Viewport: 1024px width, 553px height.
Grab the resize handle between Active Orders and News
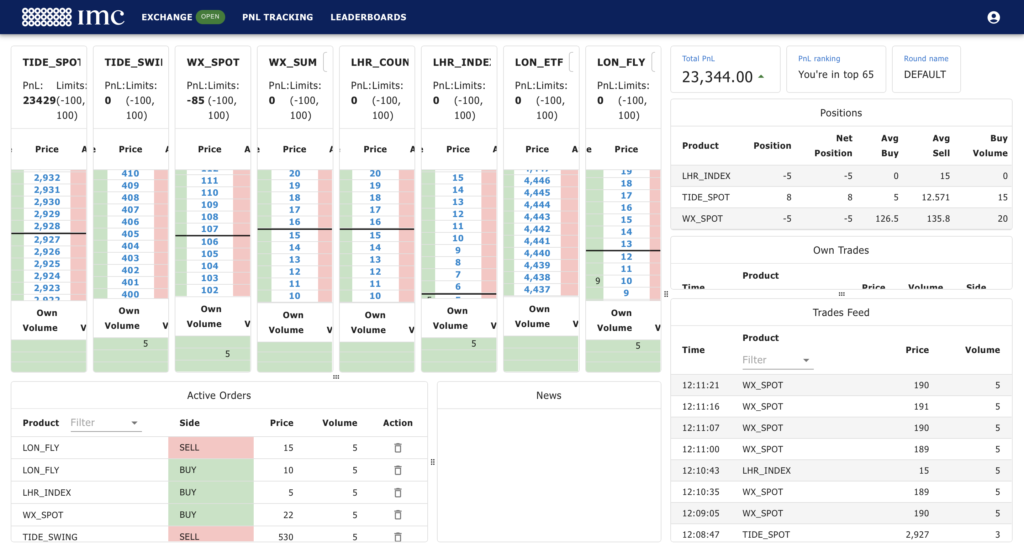pos(432,462)
